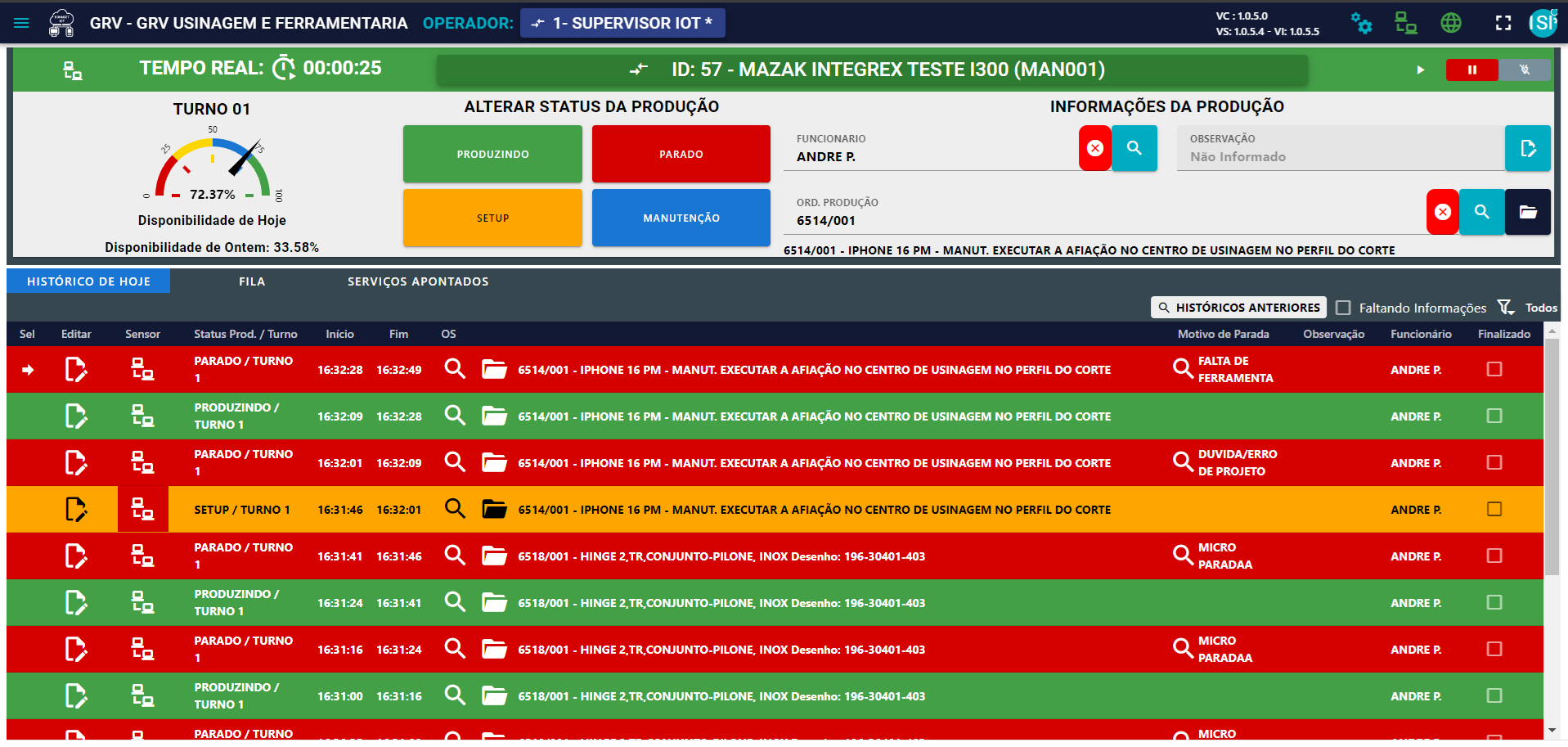Edit observation with the note icon button
Screen dimensions: 1568x747
(1528, 148)
